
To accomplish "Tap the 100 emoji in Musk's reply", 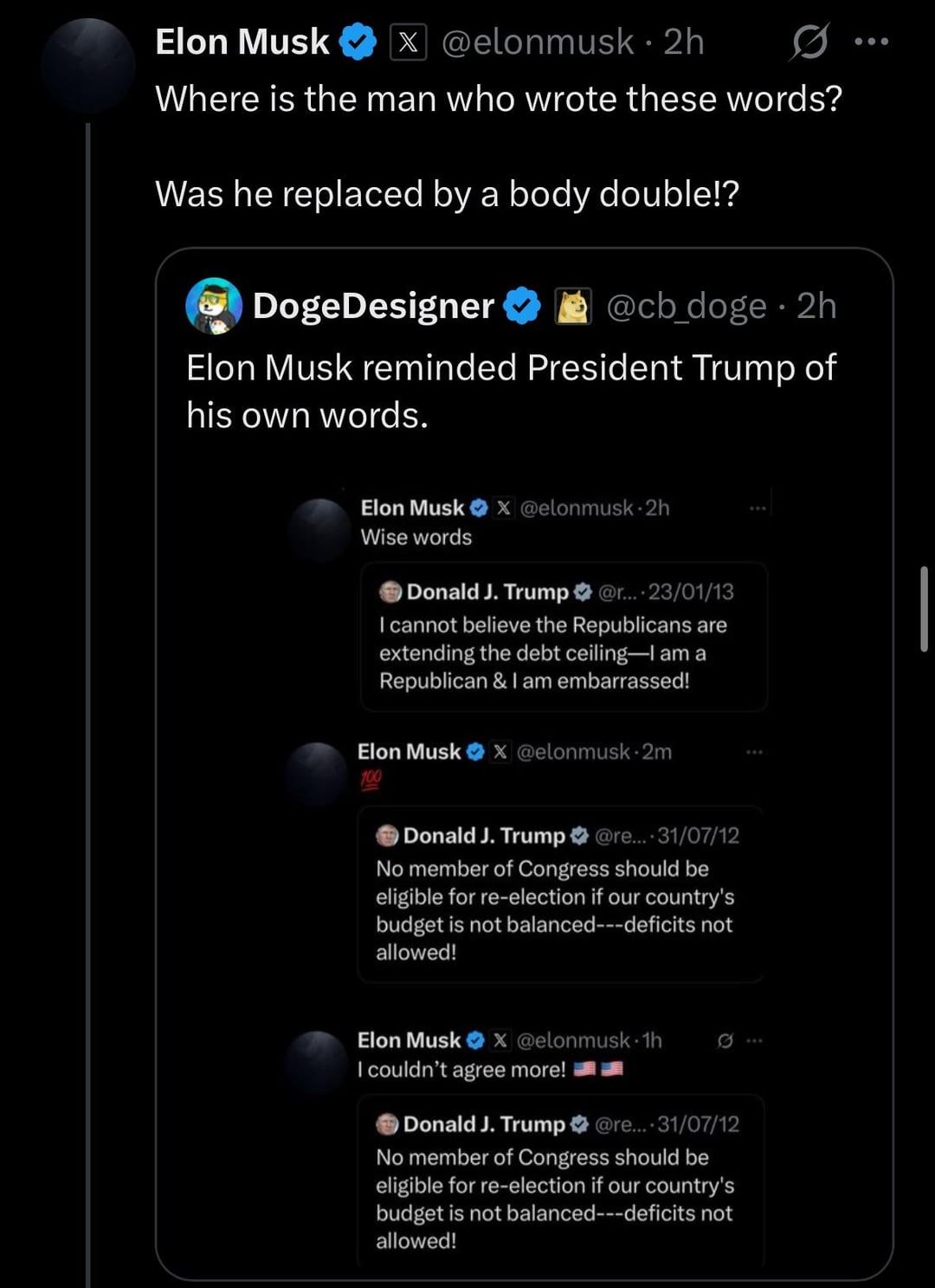I will click(371, 780).
